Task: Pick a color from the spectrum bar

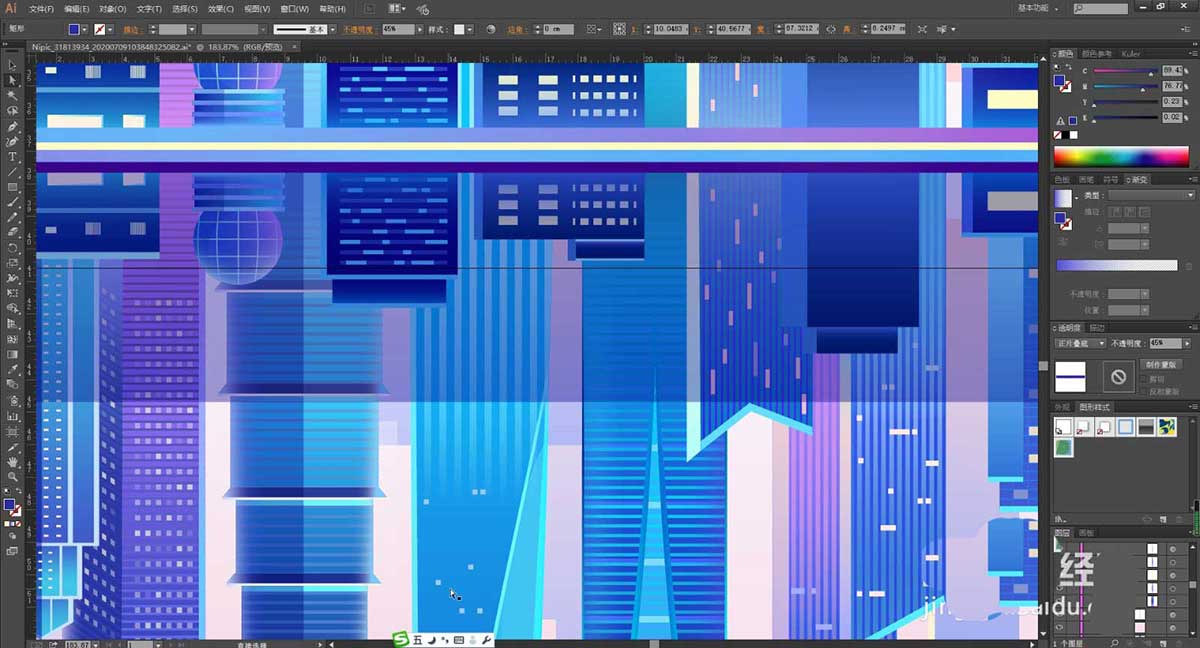Action: pyautogui.click(x=1121, y=156)
